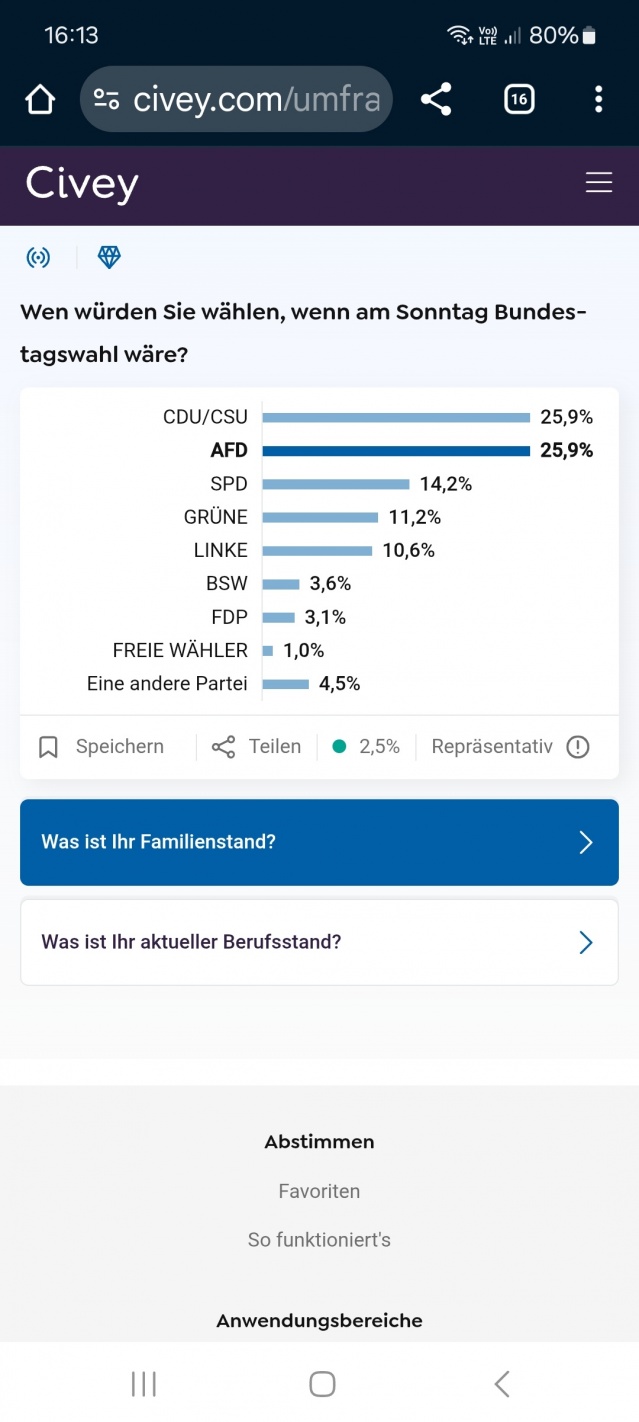Tap the civey.com address bar
This screenshot has height=1422, width=639.
[255, 99]
